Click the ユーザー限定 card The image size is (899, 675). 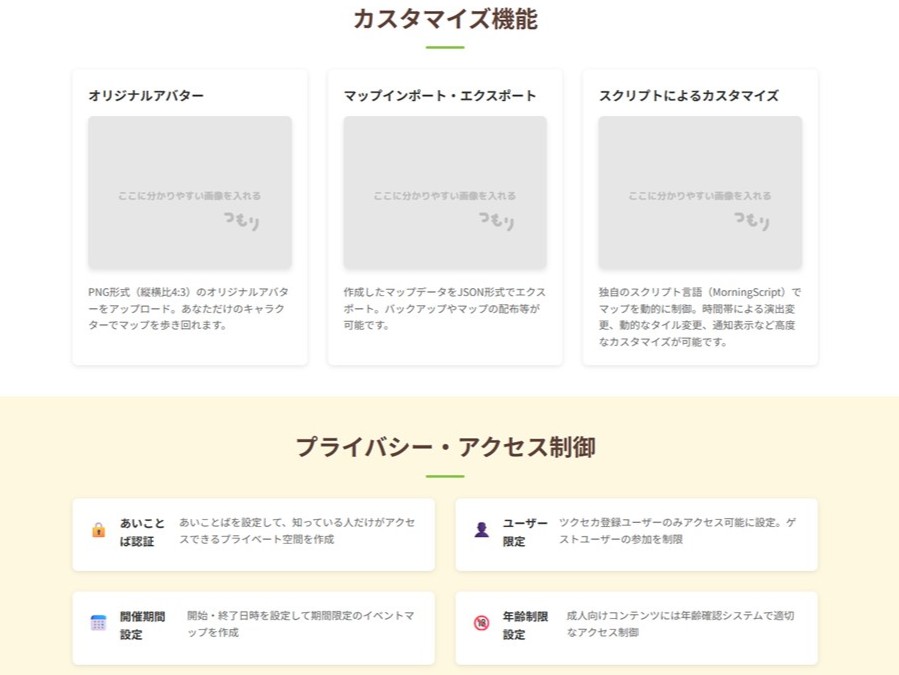pos(636,534)
